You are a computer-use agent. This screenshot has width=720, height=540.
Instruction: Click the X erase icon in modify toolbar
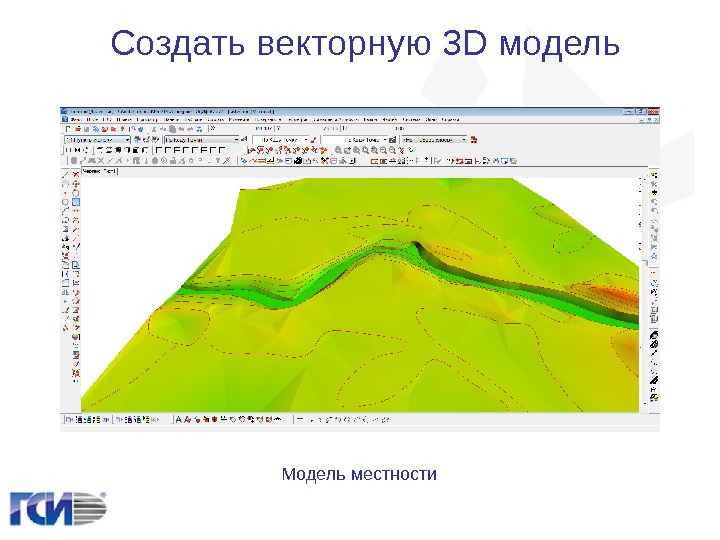[x=101, y=161]
